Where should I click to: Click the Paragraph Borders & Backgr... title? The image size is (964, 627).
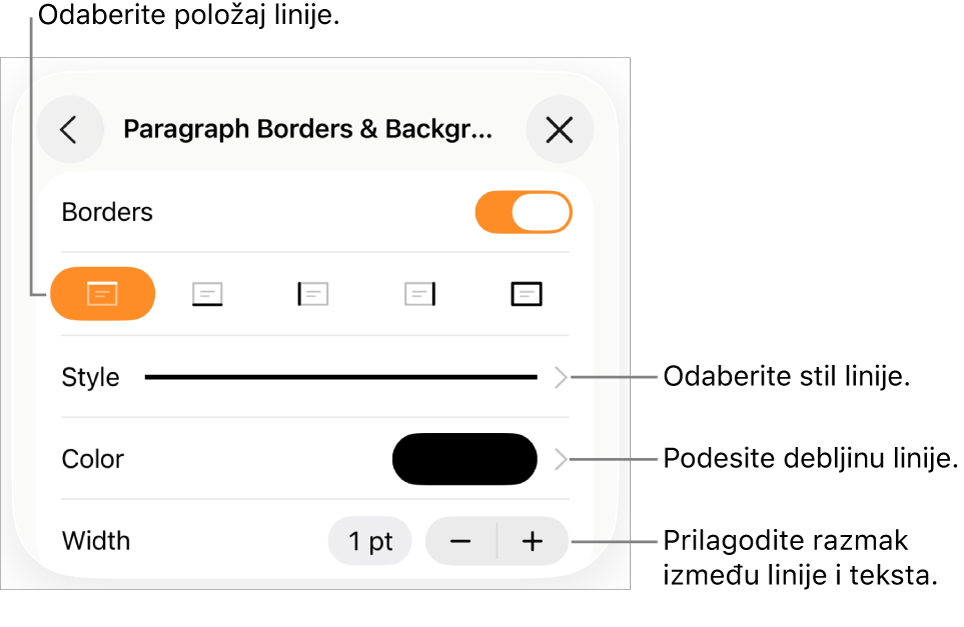[307, 130]
